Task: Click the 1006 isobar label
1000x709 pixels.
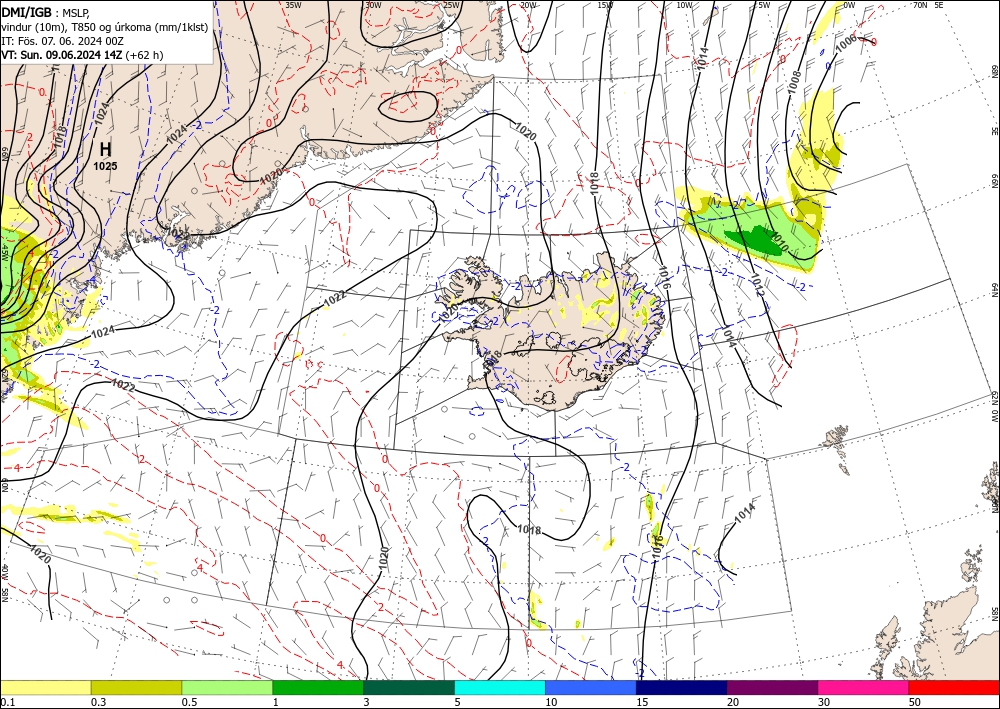Action: click(x=846, y=42)
